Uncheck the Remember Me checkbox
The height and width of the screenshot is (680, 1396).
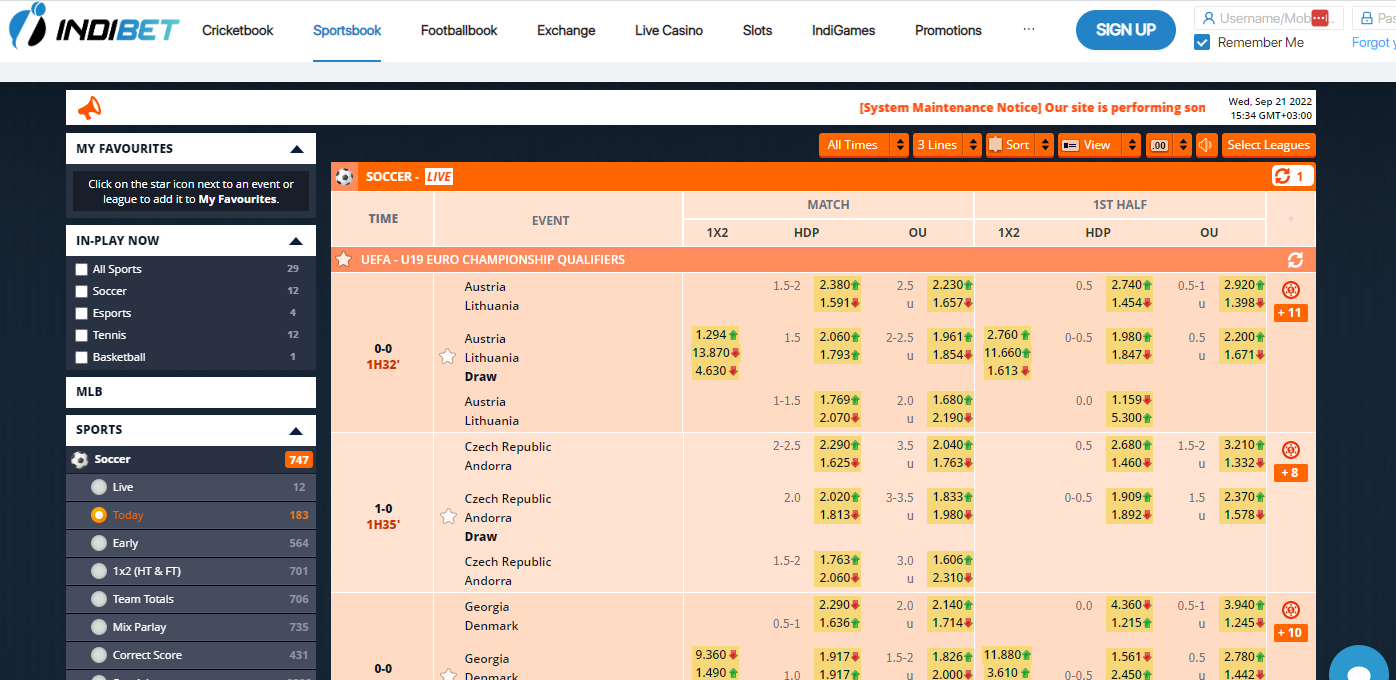(1203, 43)
